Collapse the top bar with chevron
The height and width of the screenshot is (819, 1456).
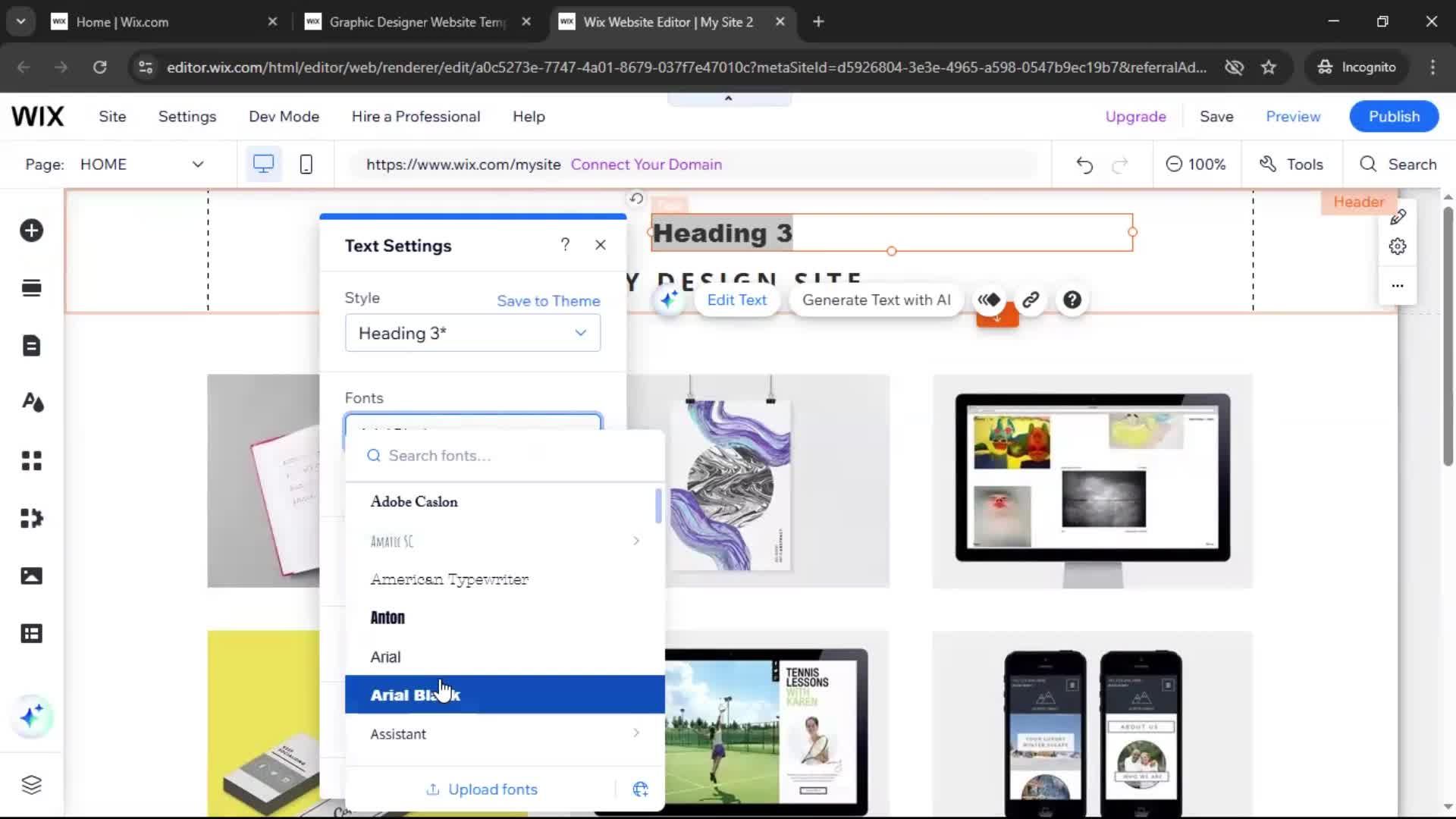pyautogui.click(x=729, y=99)
